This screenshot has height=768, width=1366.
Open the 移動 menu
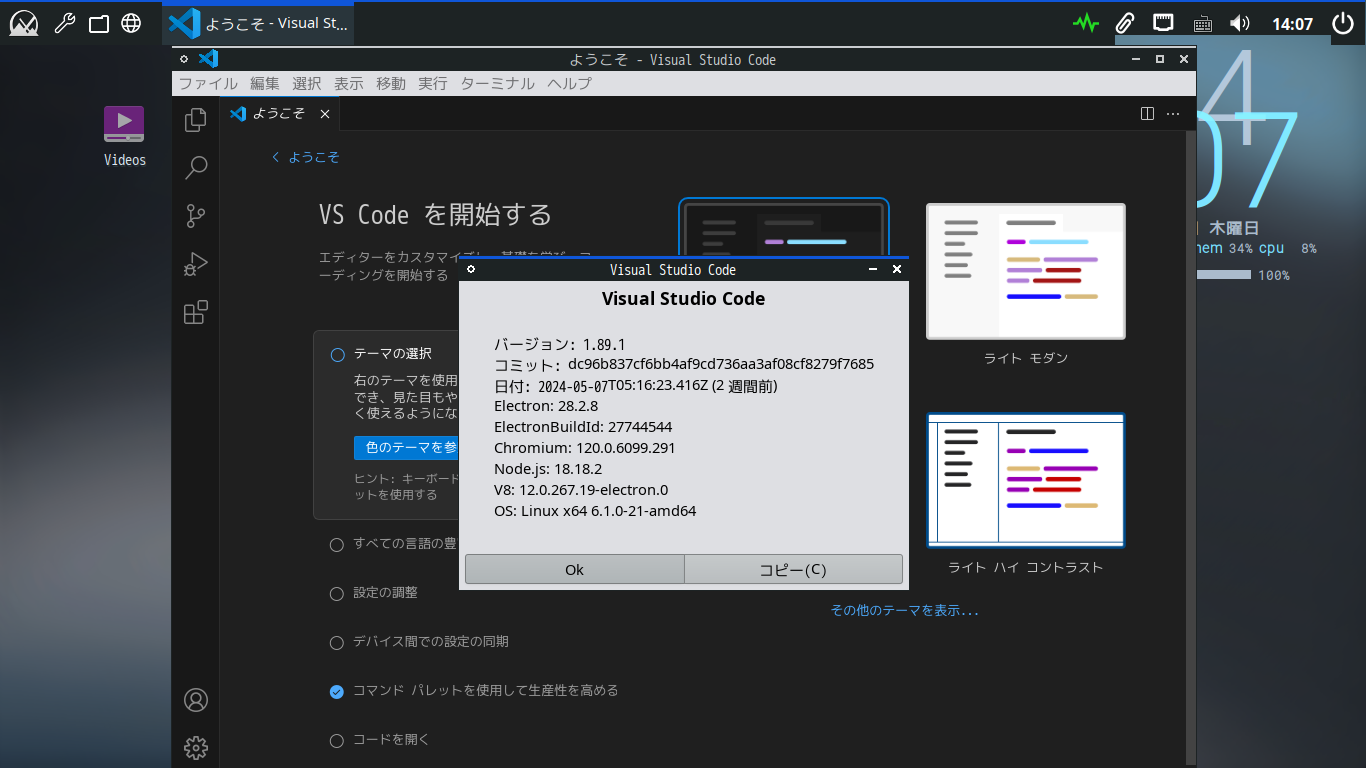[x=391, y=84]
